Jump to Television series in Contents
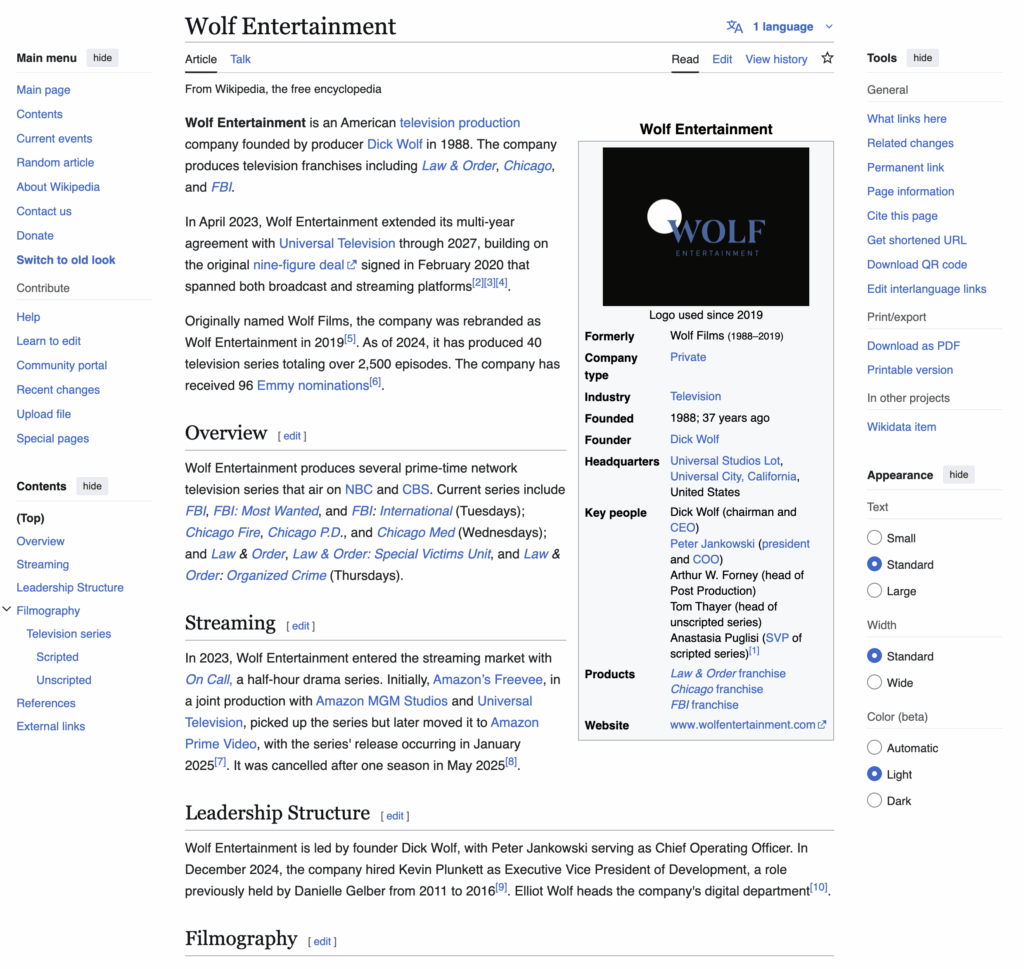The width and height of the screenshot is (1024, 969). coord(69,634)
